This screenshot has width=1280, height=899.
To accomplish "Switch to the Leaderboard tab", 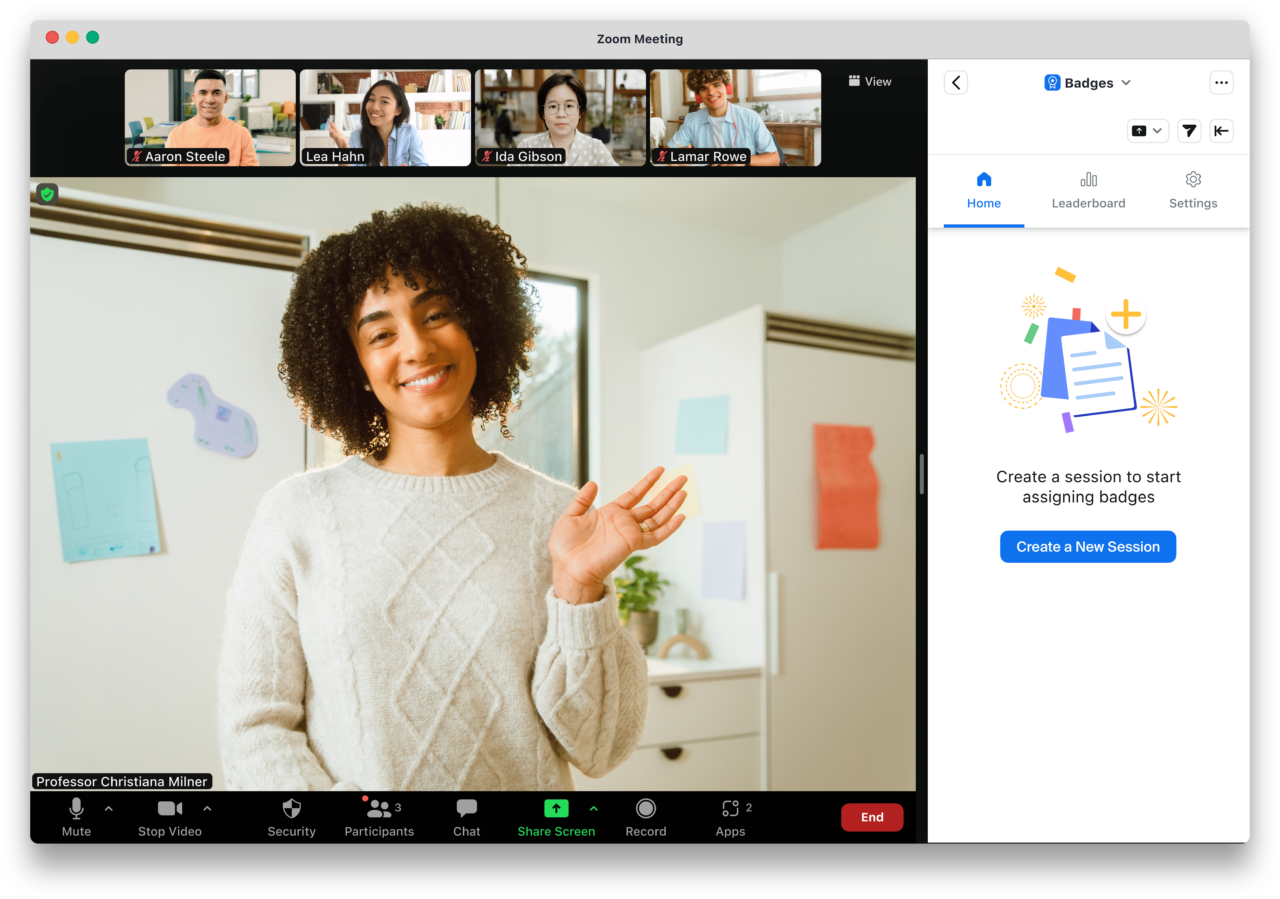I will pyautogui.click(x=1088, y=190).
